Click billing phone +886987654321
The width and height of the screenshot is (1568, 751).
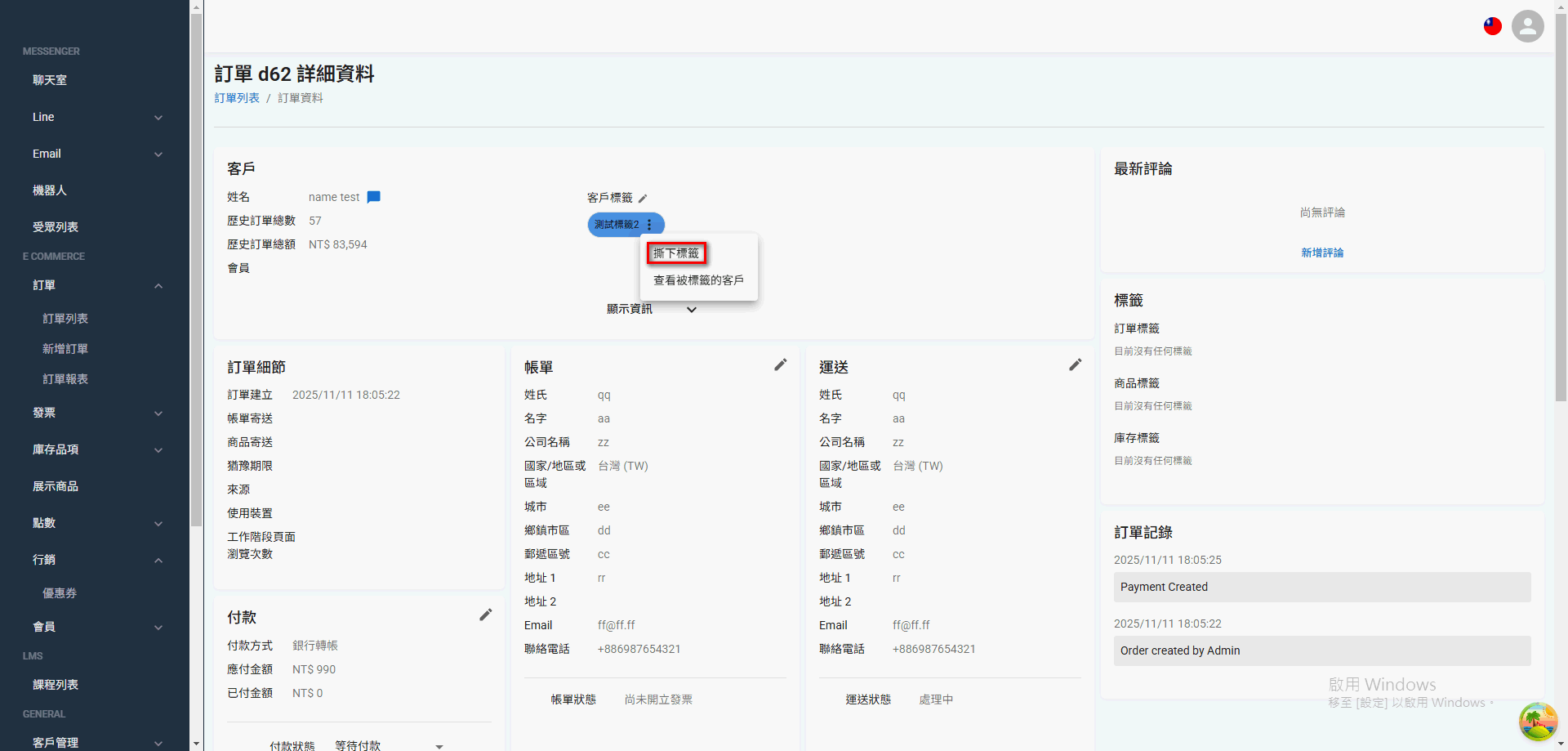pyautogui.click(x=639, y=649)
